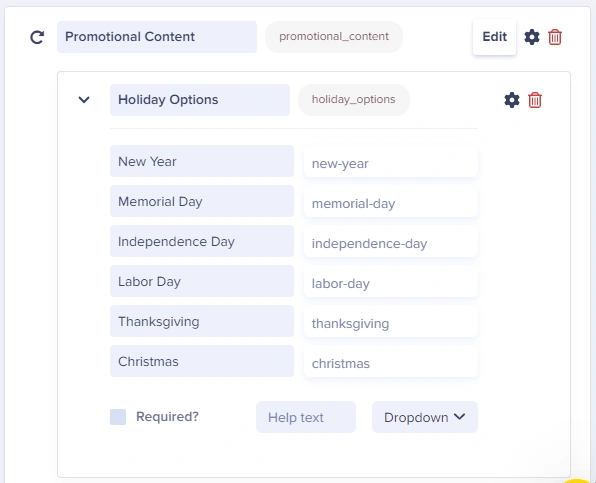Click the Edit button
596x483 pixels.
494,37
